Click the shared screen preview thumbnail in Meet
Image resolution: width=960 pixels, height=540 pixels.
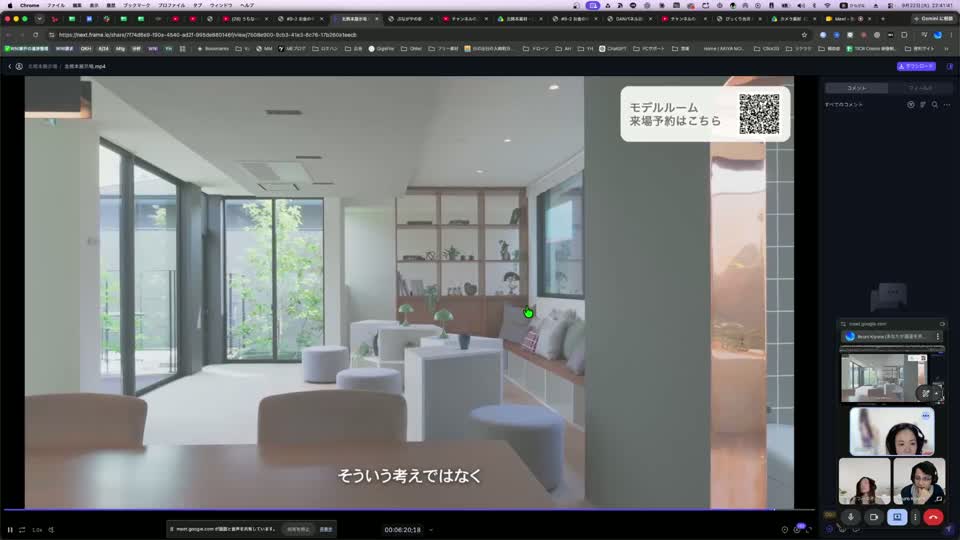(x=883, y=378)
